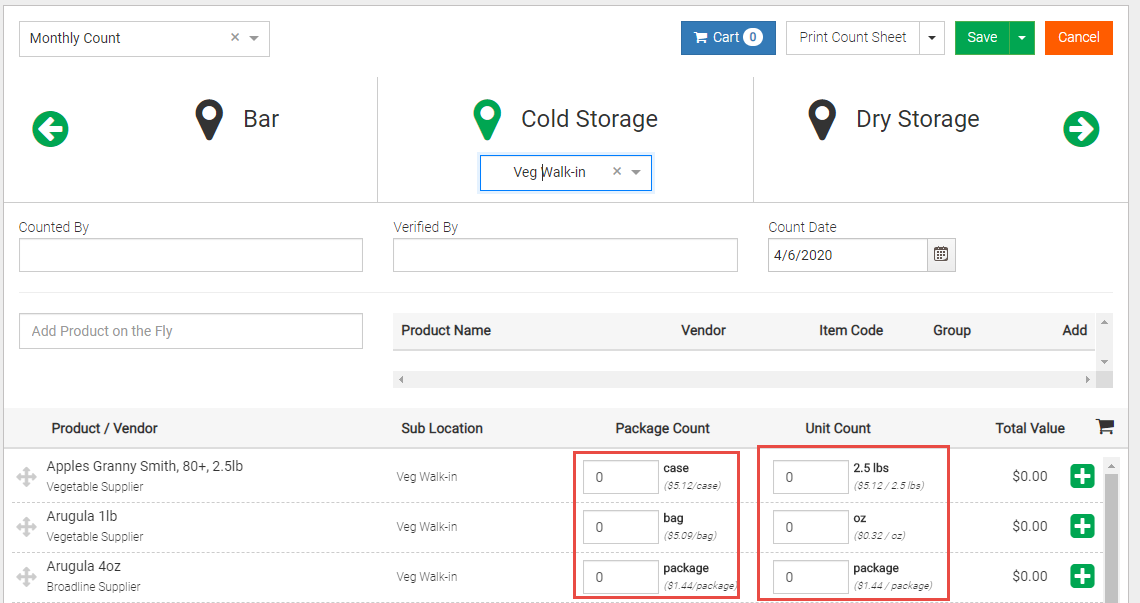Click drag handle icon for Apples Granny Smith
The image size is (1140, 603).
[27, 477]
